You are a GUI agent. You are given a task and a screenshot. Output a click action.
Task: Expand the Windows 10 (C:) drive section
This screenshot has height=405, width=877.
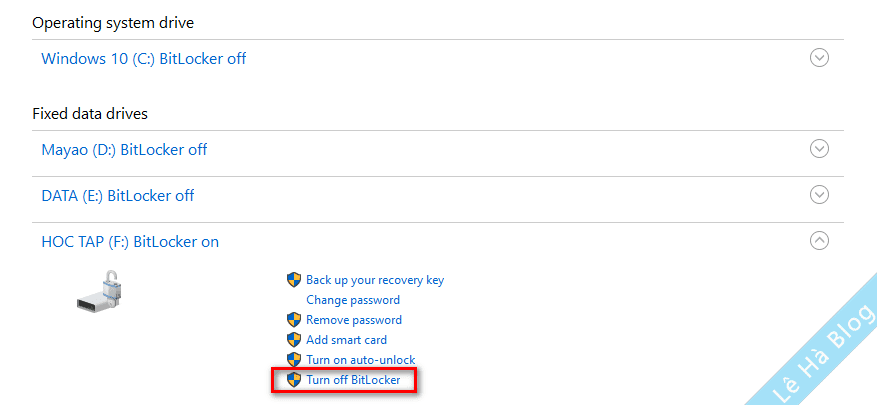819,58
